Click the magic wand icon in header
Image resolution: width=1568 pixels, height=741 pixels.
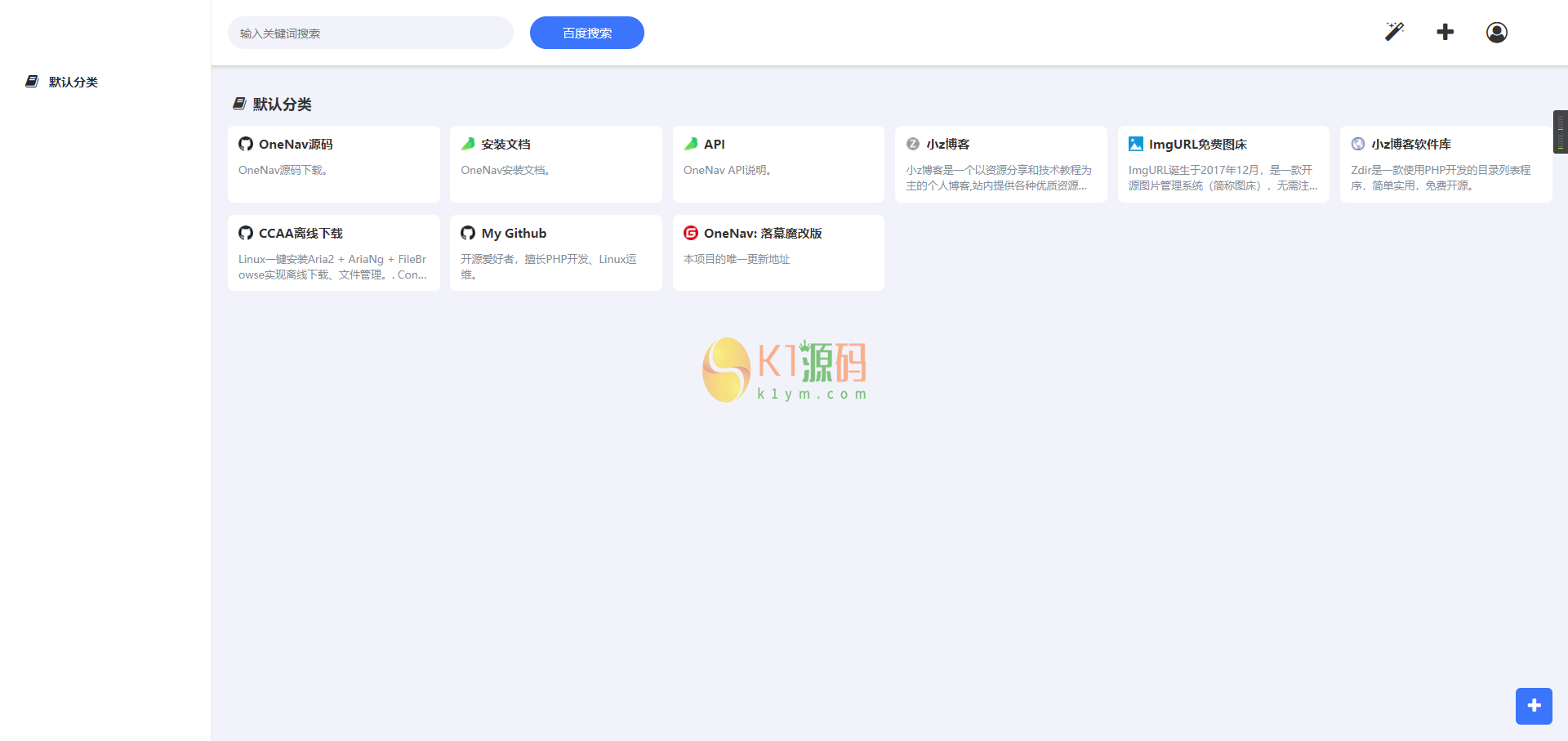tap(1394, 32)
